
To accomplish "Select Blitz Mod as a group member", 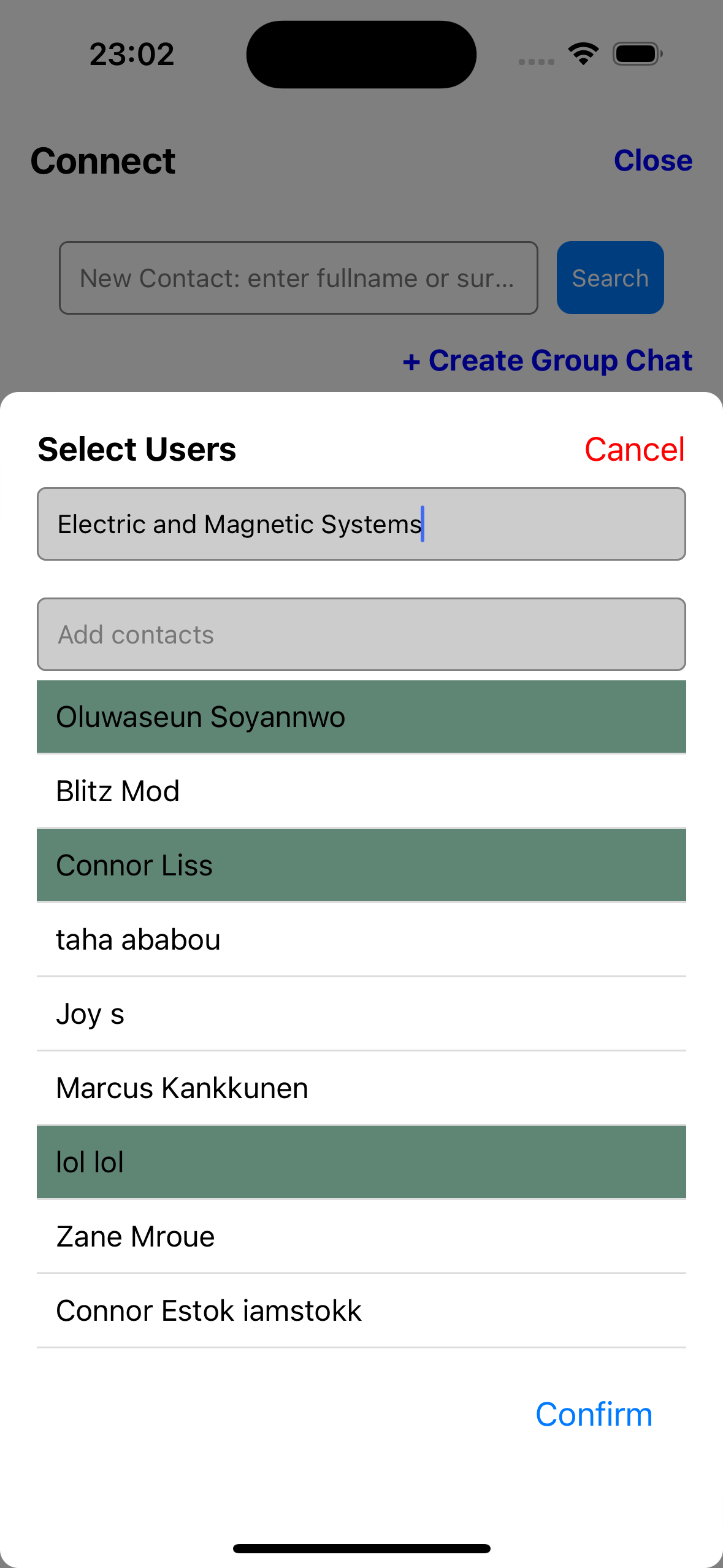I will point(361,791).
